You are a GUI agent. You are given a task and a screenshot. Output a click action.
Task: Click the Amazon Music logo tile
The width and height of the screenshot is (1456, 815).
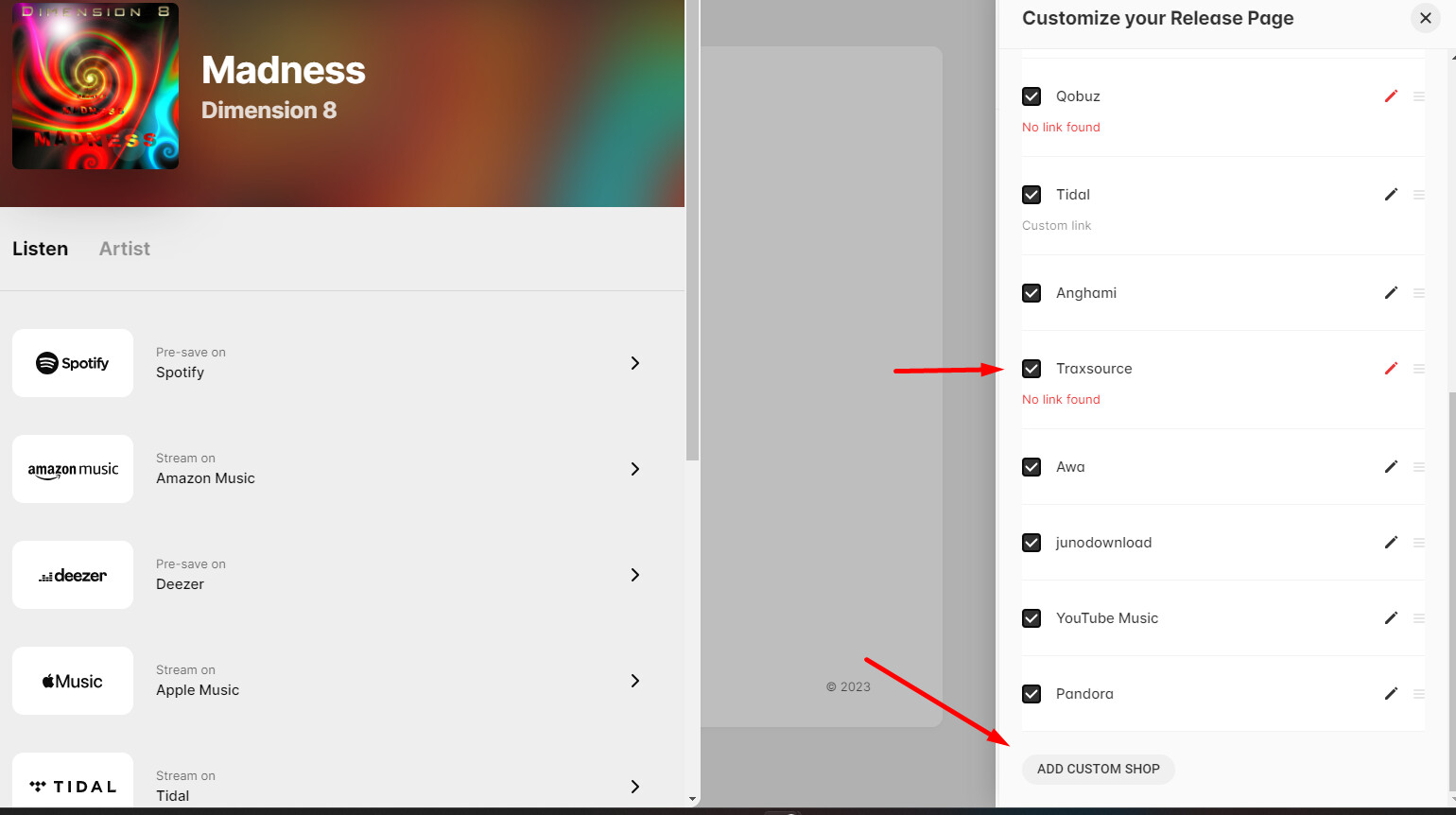pos(73,469)
